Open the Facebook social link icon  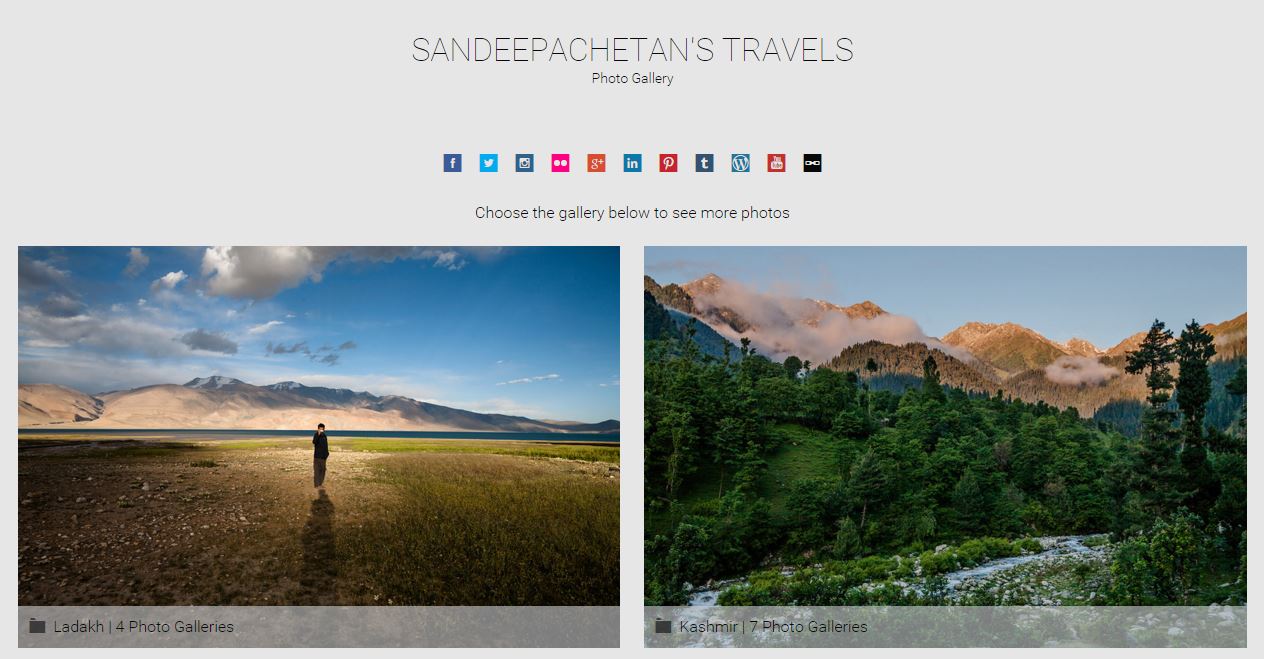click(x=452, y=163)
